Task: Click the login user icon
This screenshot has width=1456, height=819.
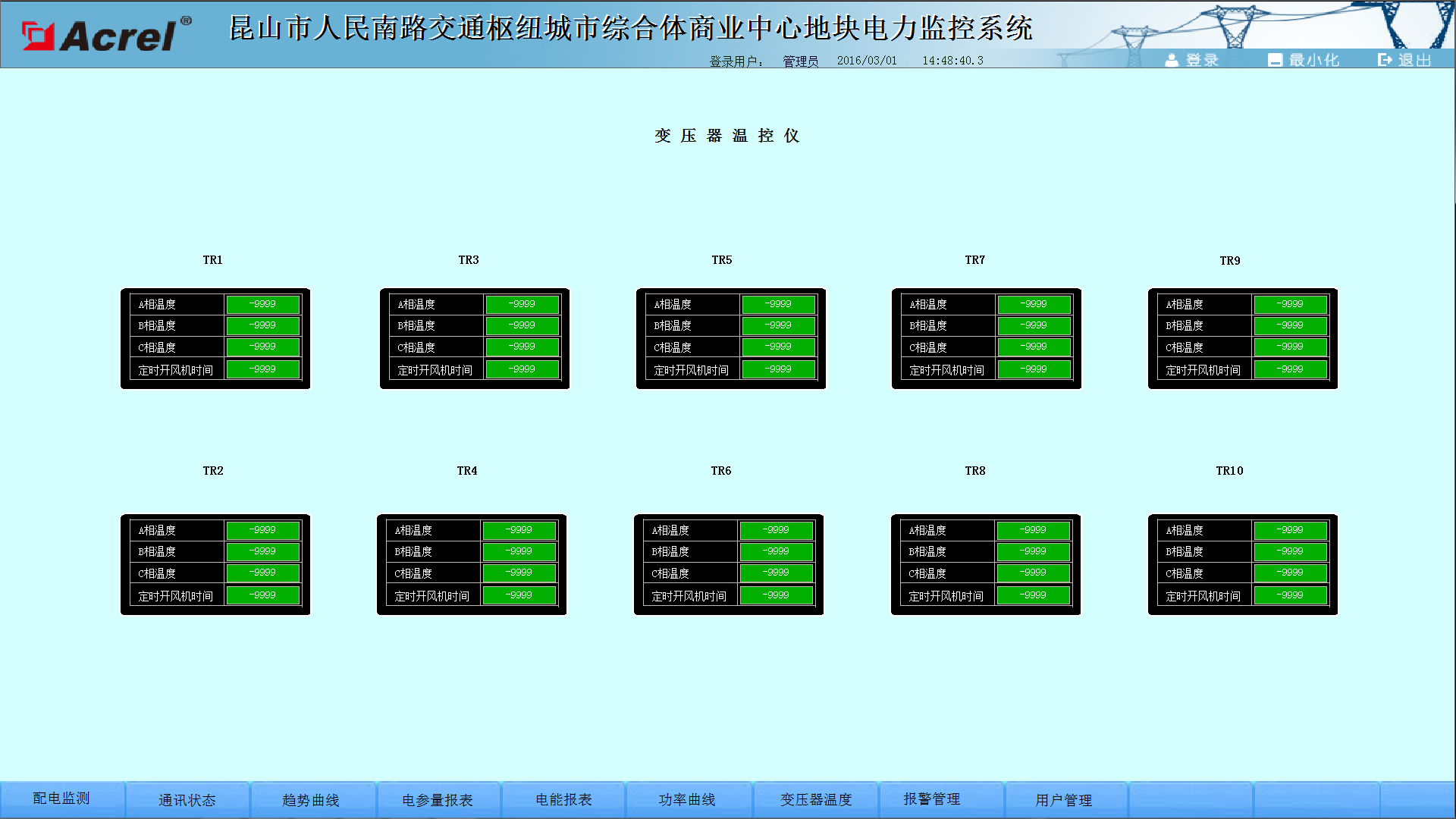Action: pos(1172,60)
